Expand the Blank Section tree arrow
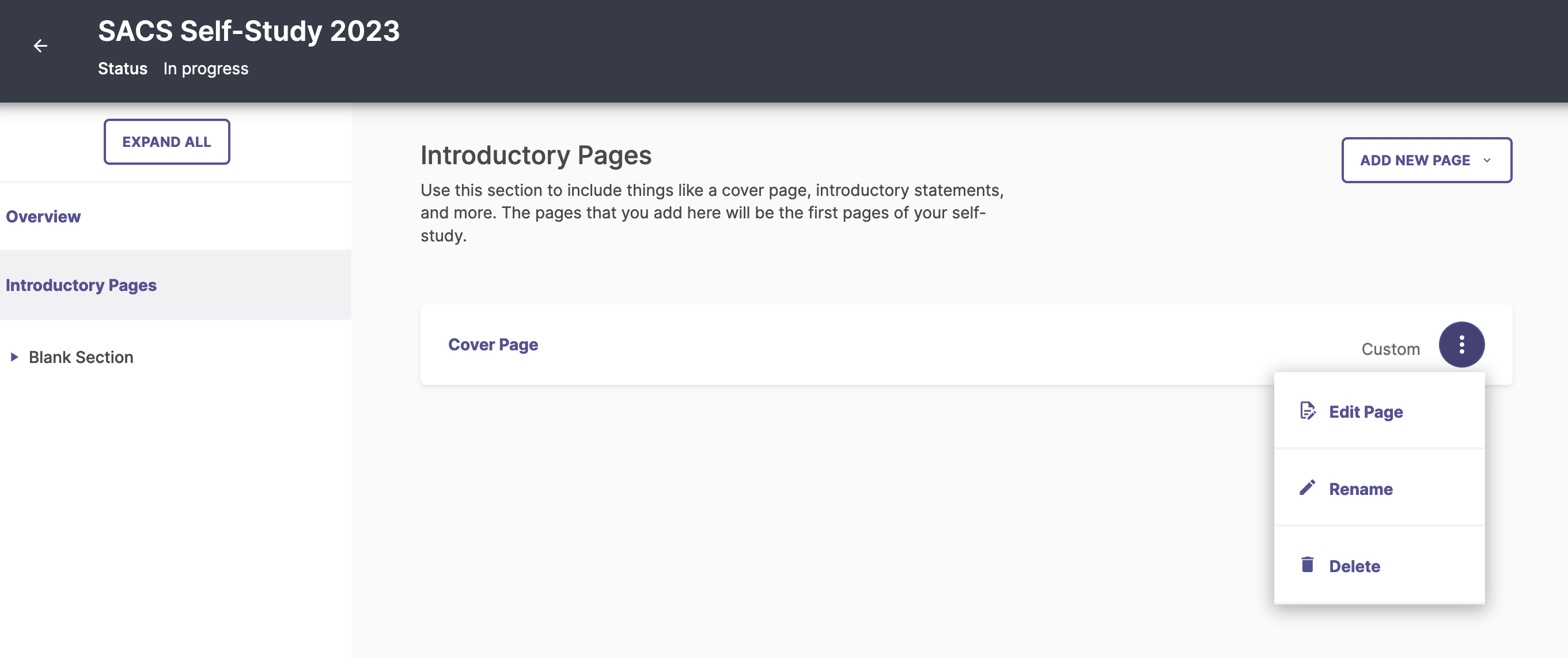 [x=14, y=357]
